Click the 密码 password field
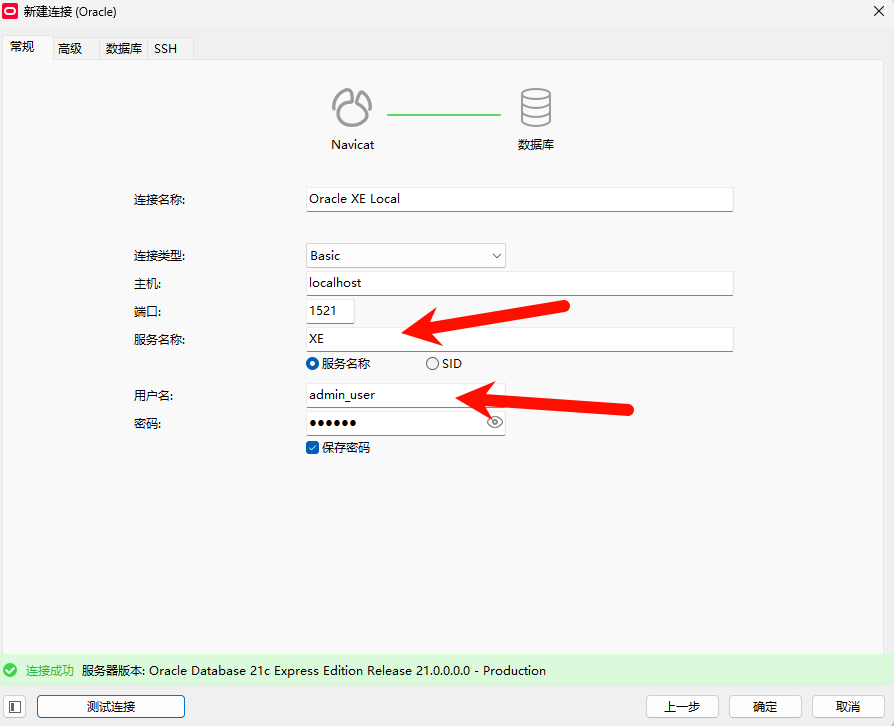 (405, 423)
